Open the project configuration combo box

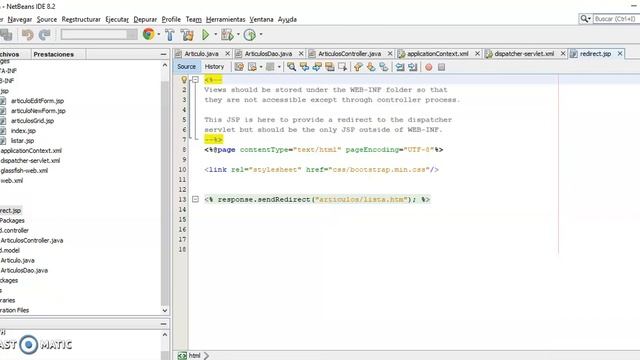point(99,35)
